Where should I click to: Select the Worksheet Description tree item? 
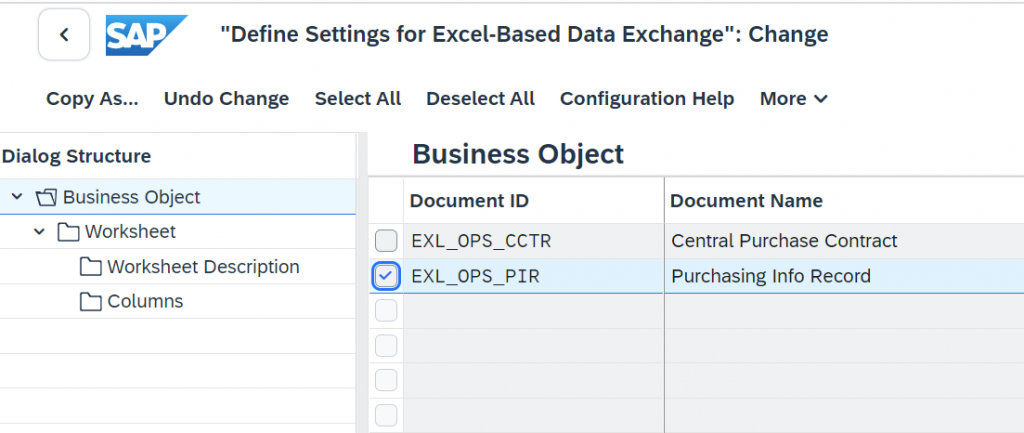click(x=203, y=266)
